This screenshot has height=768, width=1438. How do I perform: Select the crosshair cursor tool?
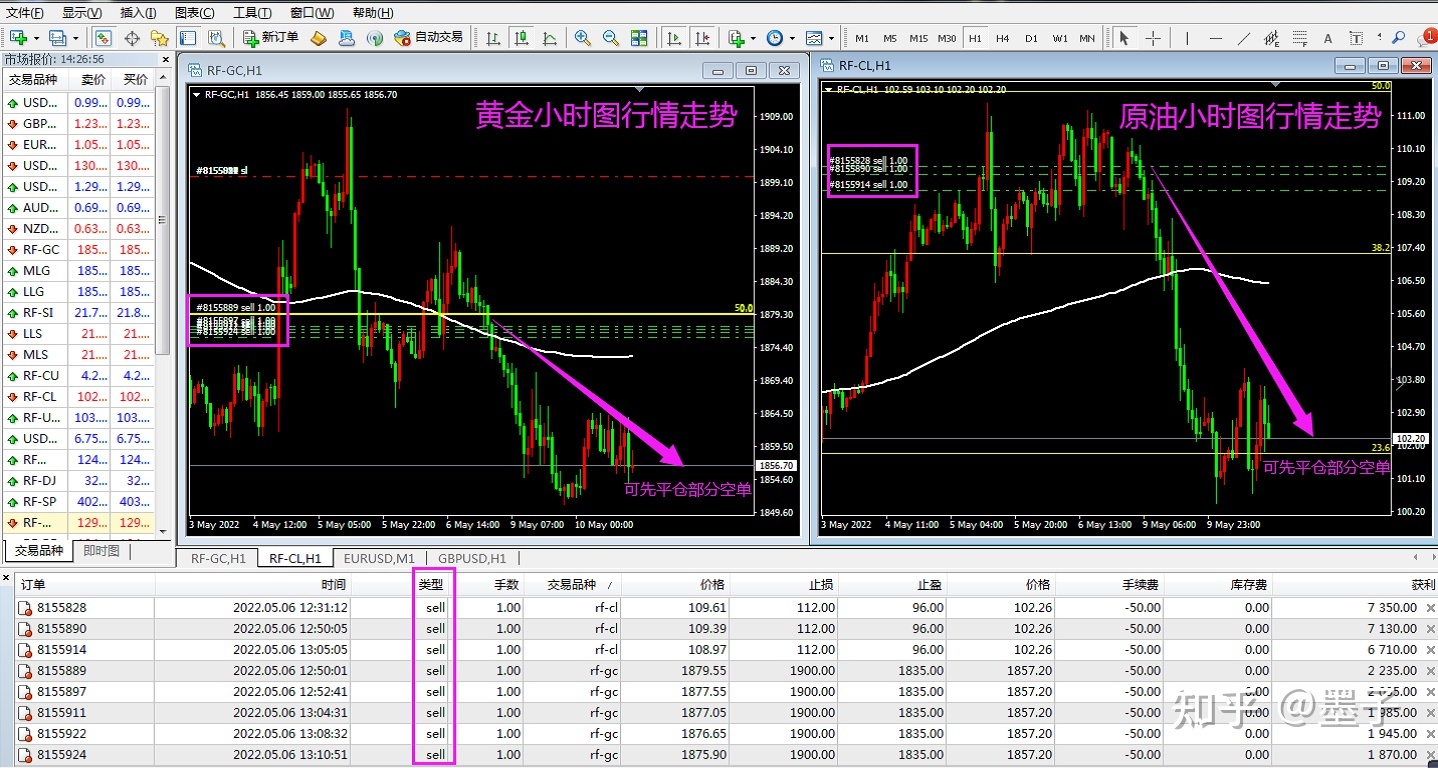[x=1153, y=38]
